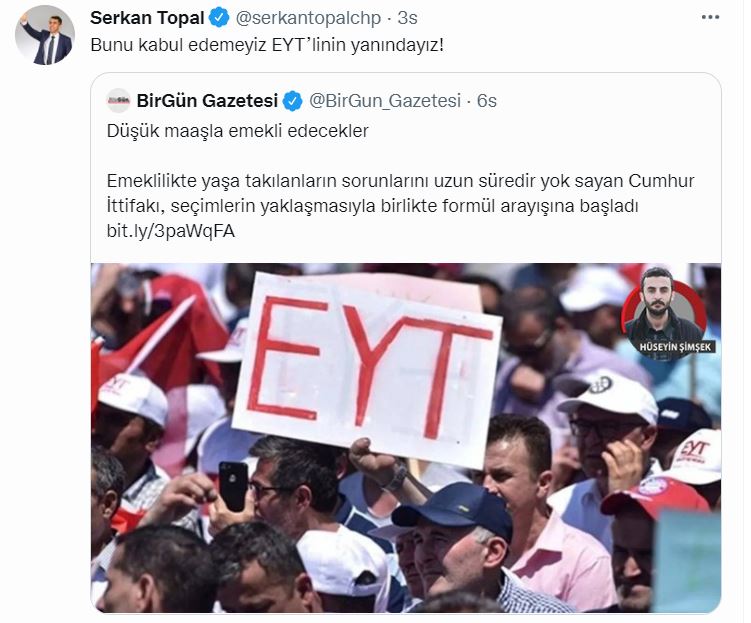The image size is (751, 623).
Task: Click BirGün Gazetesi's blue verified badge
Action: point(292,102)
